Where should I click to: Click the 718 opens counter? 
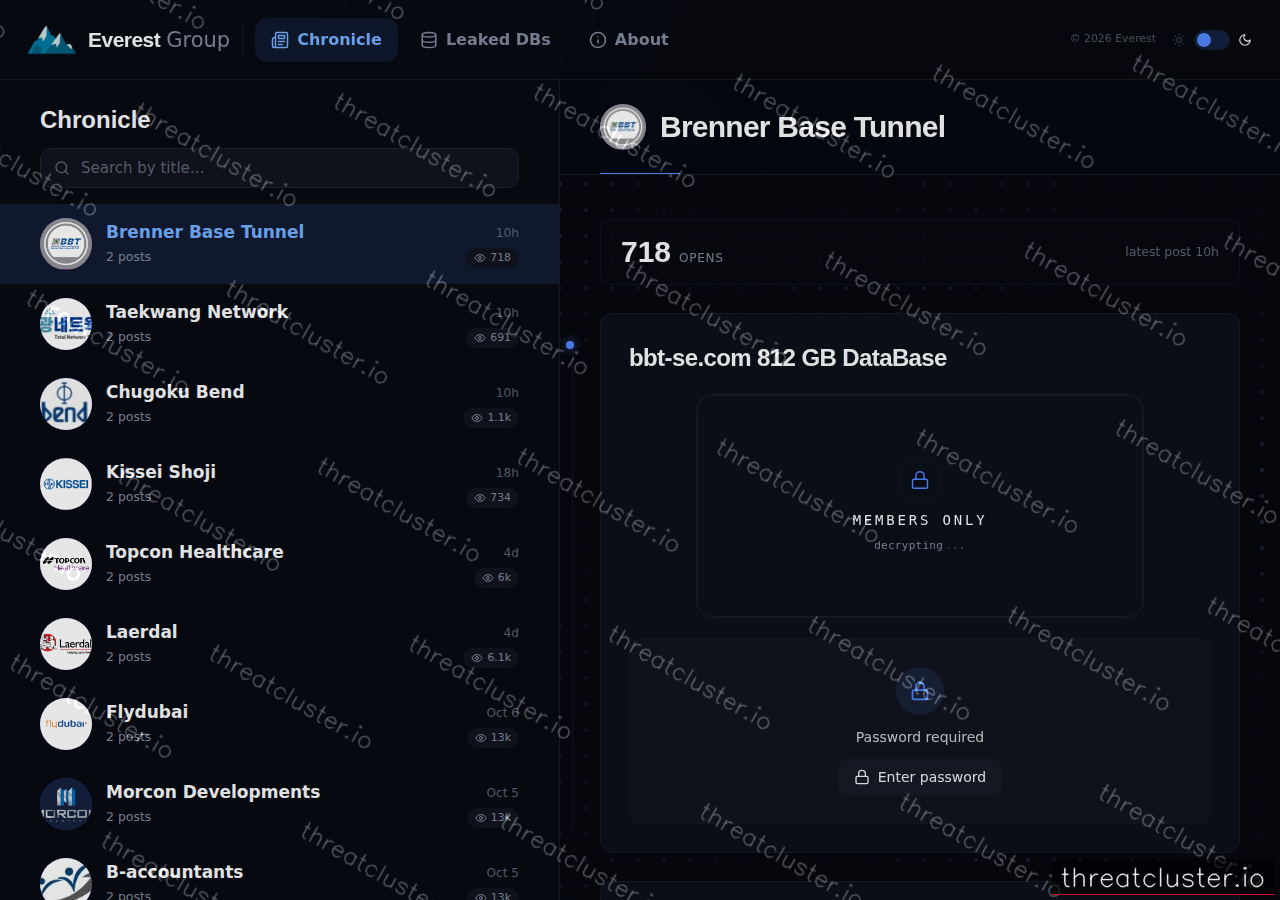[672, 252]
